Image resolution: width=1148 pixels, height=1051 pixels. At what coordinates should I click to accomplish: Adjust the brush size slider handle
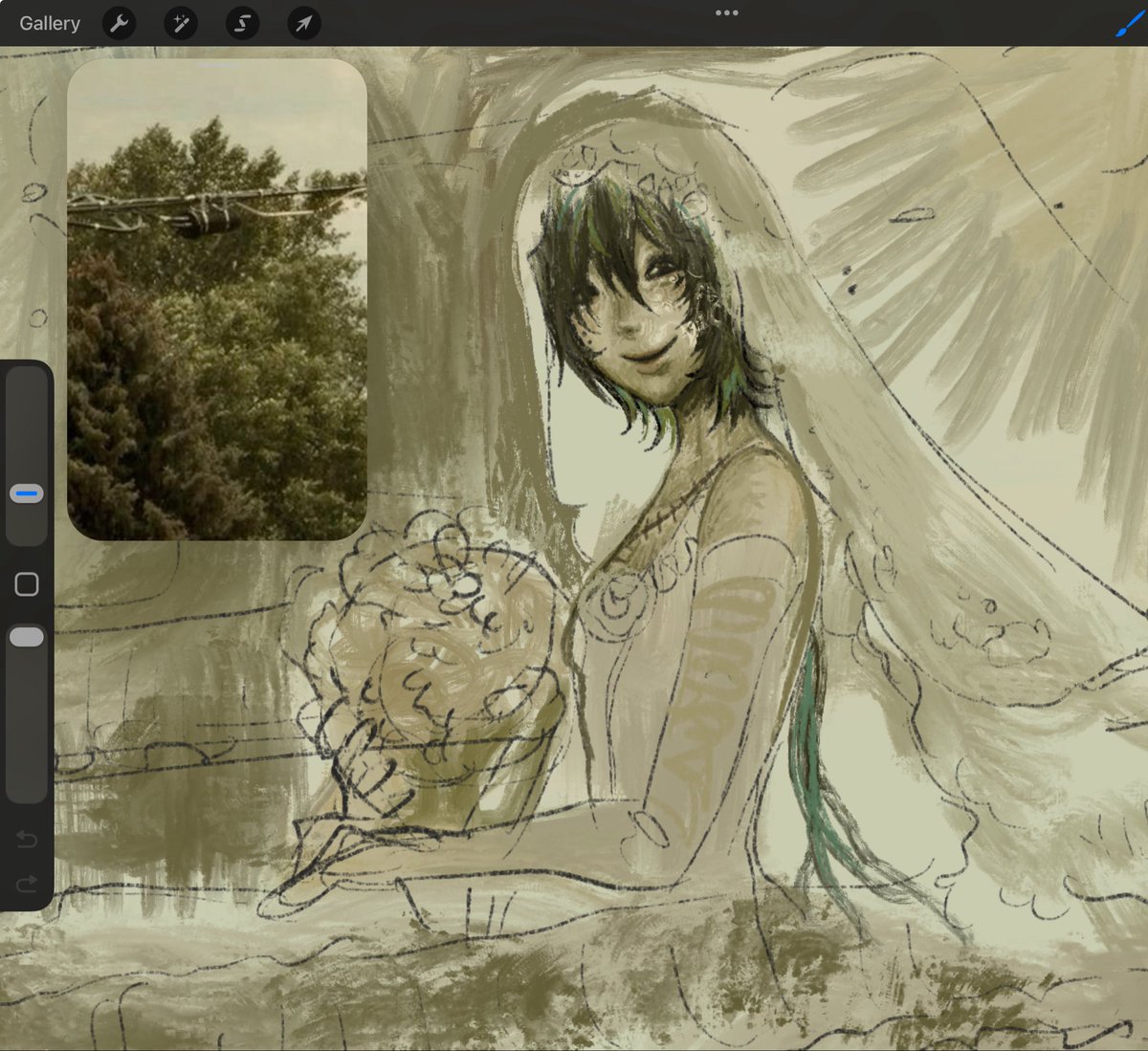(x=27, y=494)
